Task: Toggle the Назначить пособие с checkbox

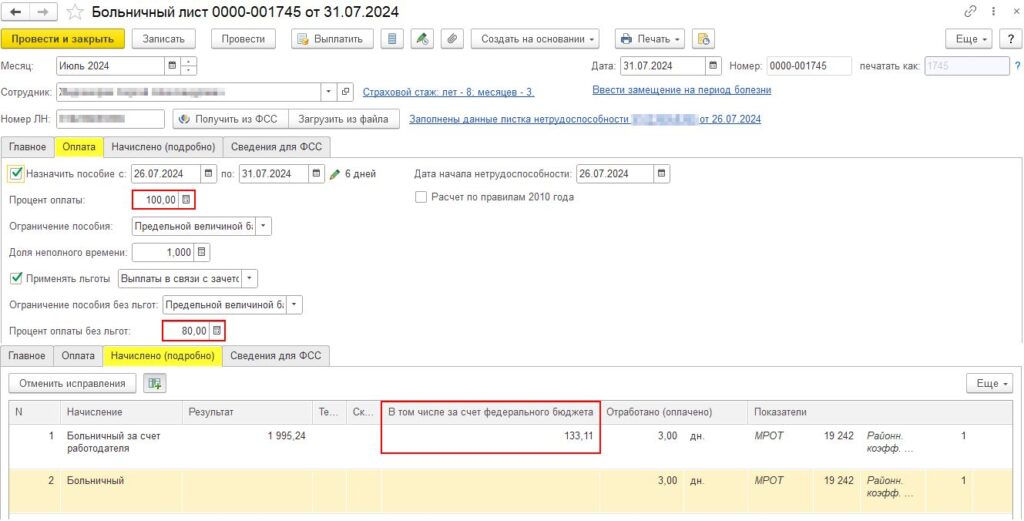Action: [x=16, y=174]
